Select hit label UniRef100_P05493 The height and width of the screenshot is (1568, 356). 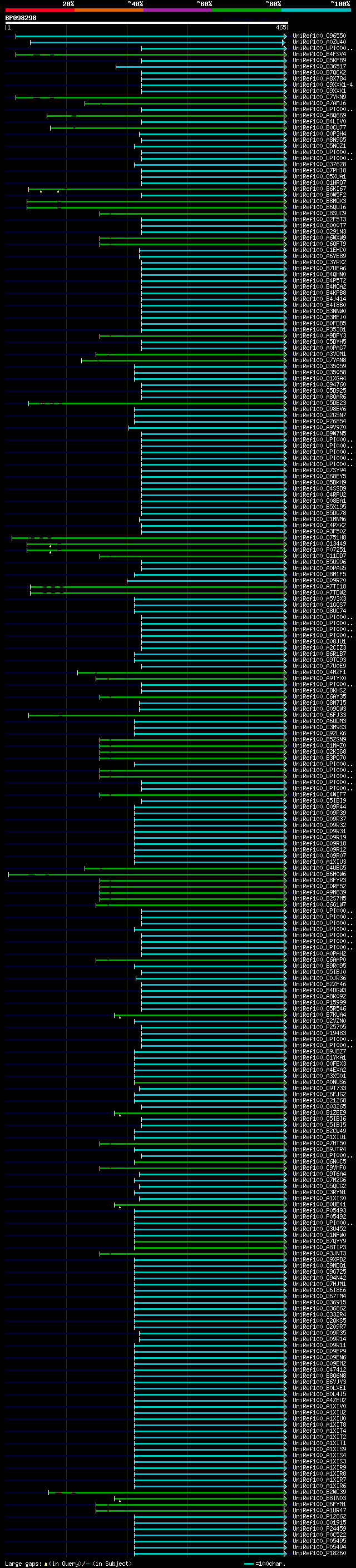[x=319, y=1210]
